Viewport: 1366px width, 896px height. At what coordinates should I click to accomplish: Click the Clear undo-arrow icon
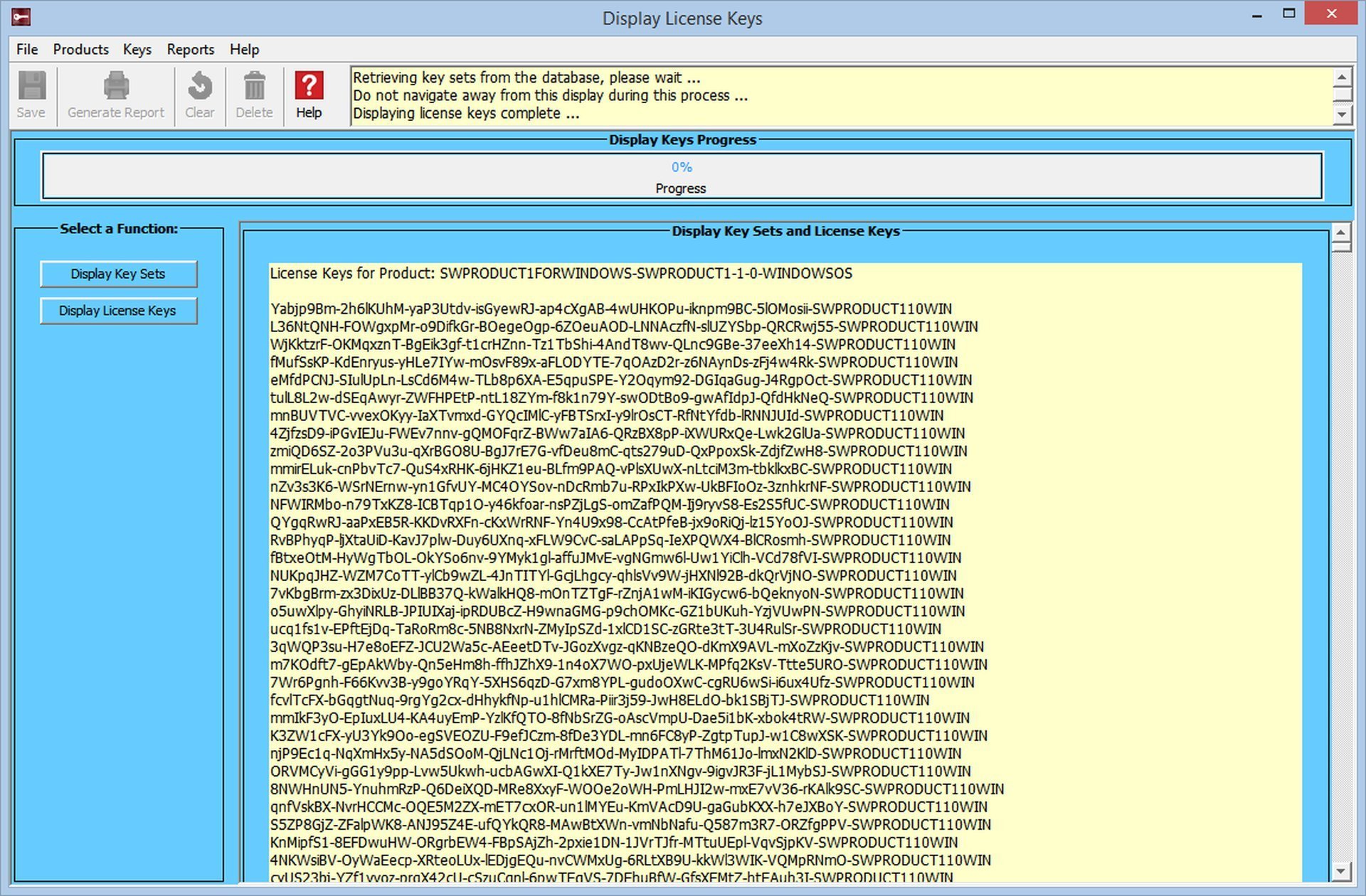[200, 87]
